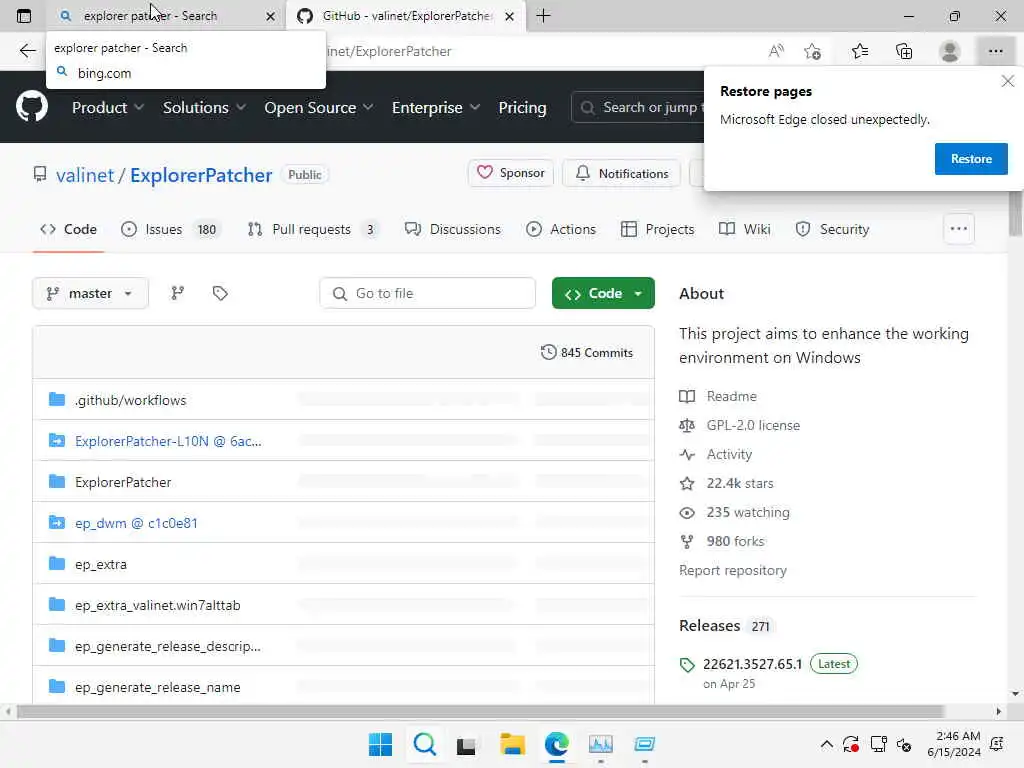Open the ExplorerPatcher-L10N submodule
Screen dimensions: 1024x768
point(168,441)
